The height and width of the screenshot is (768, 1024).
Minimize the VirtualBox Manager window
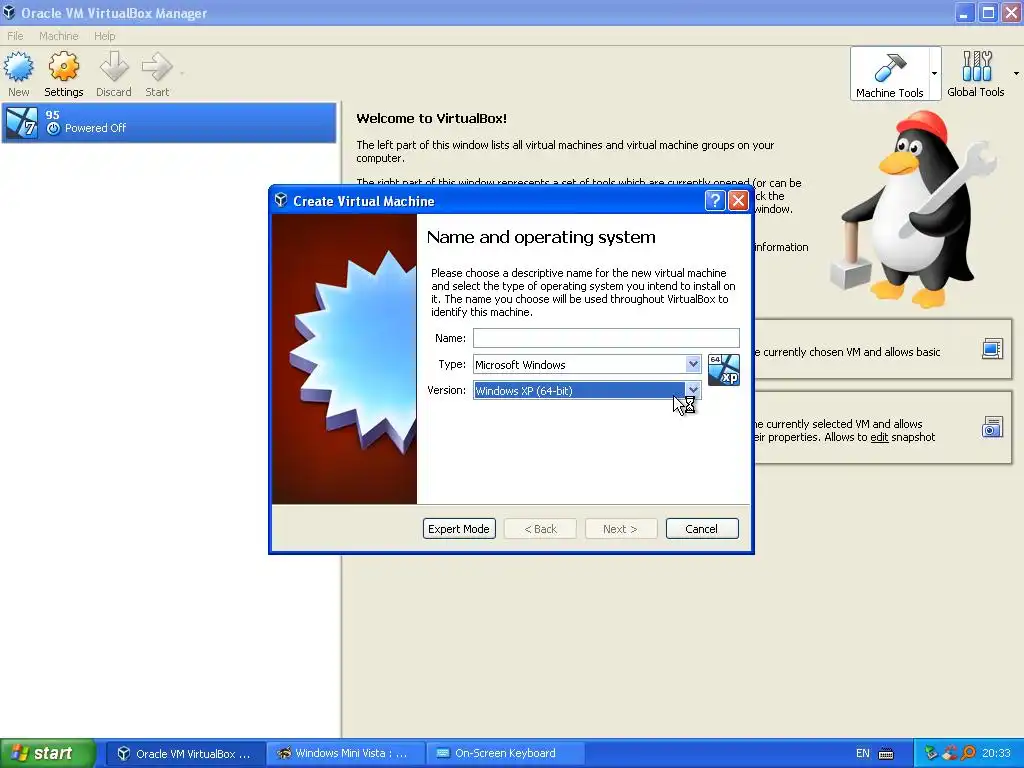click(965, 13)
